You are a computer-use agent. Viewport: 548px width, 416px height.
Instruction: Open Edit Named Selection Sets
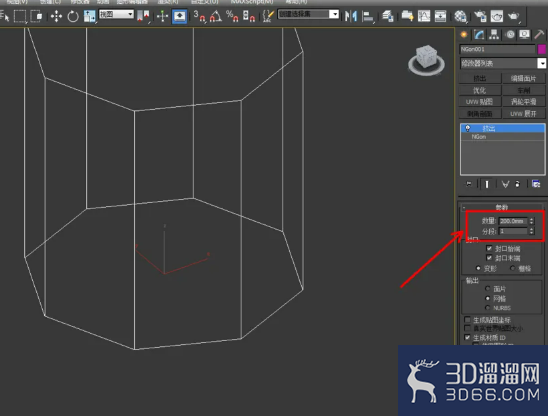(268, 16)
